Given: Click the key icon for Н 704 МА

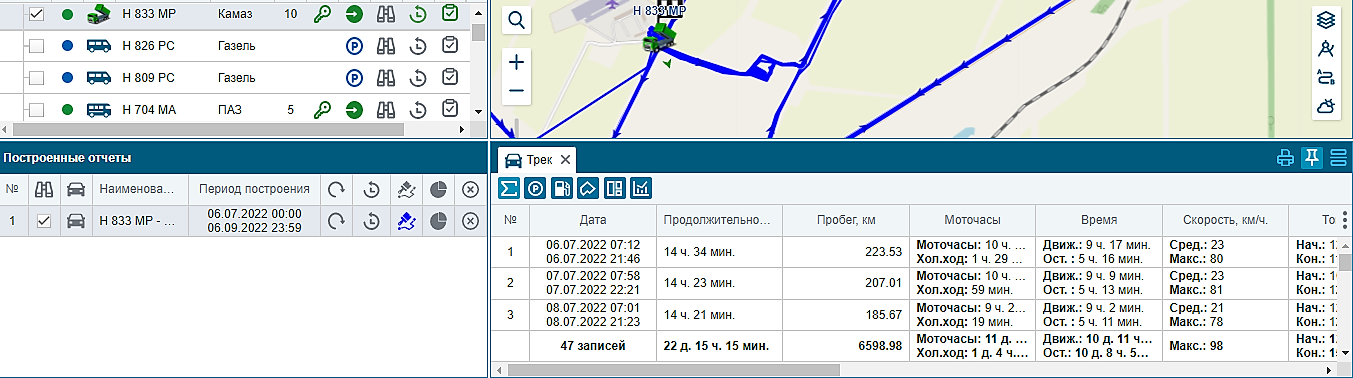Looking at the screenshot, I should click(322, 109).
